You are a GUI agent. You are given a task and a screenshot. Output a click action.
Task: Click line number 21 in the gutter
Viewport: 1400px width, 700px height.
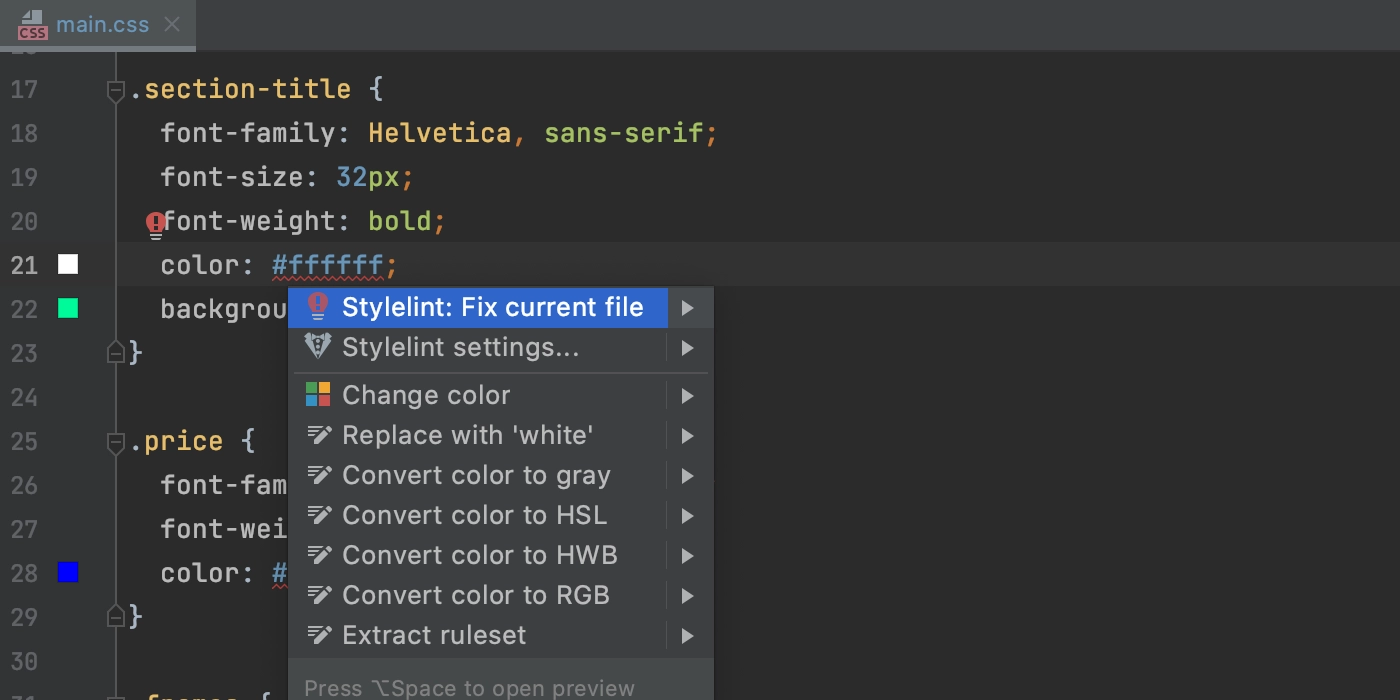point(24,265)
